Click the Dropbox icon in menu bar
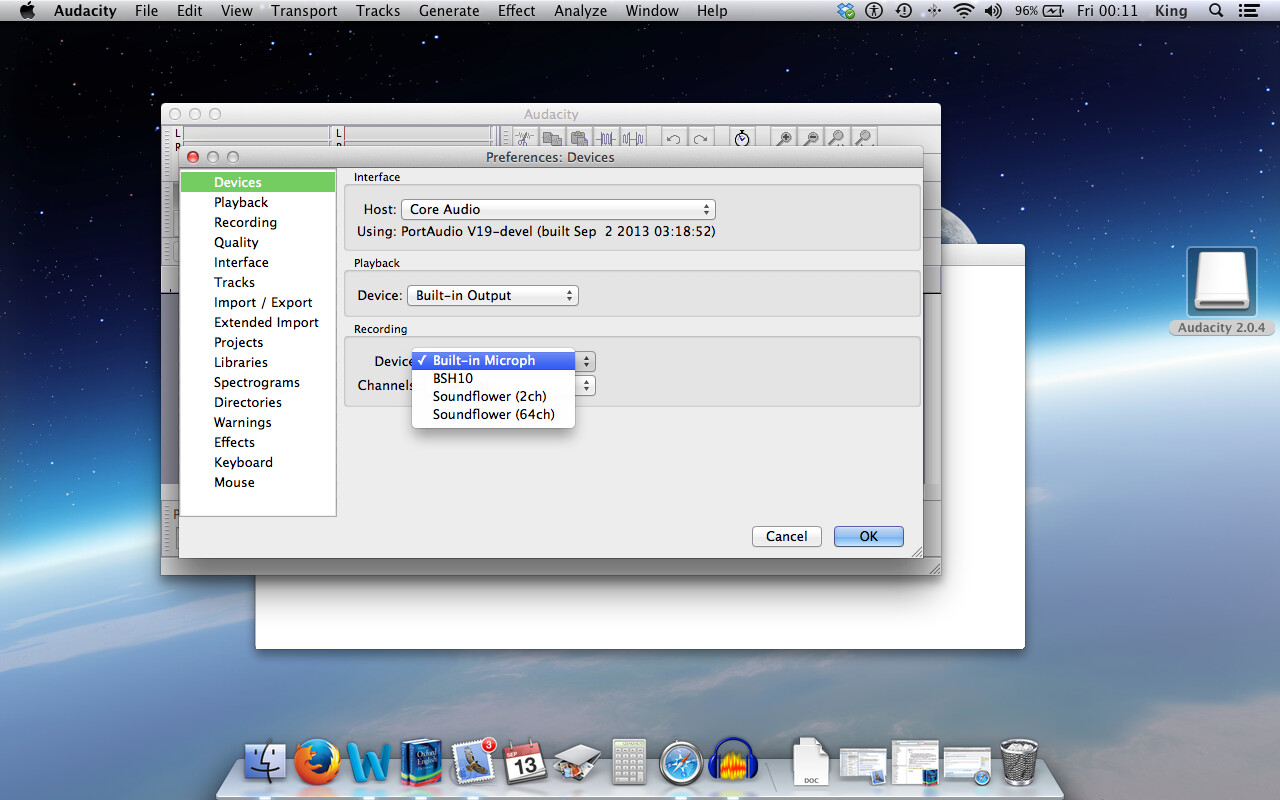This screenshot has height=800, width=1280. pyautogui.click(x=848, y=11)
